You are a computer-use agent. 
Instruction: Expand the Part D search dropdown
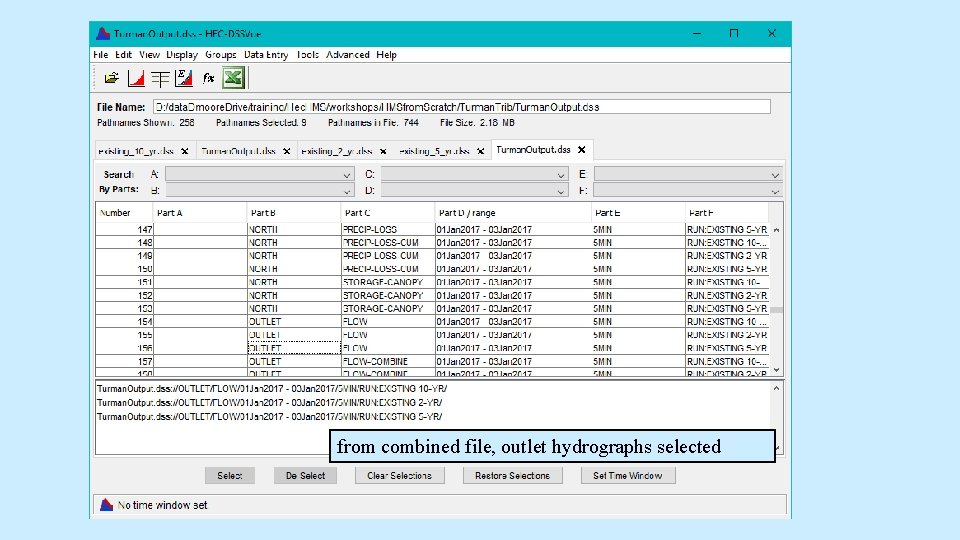(560, 191)
